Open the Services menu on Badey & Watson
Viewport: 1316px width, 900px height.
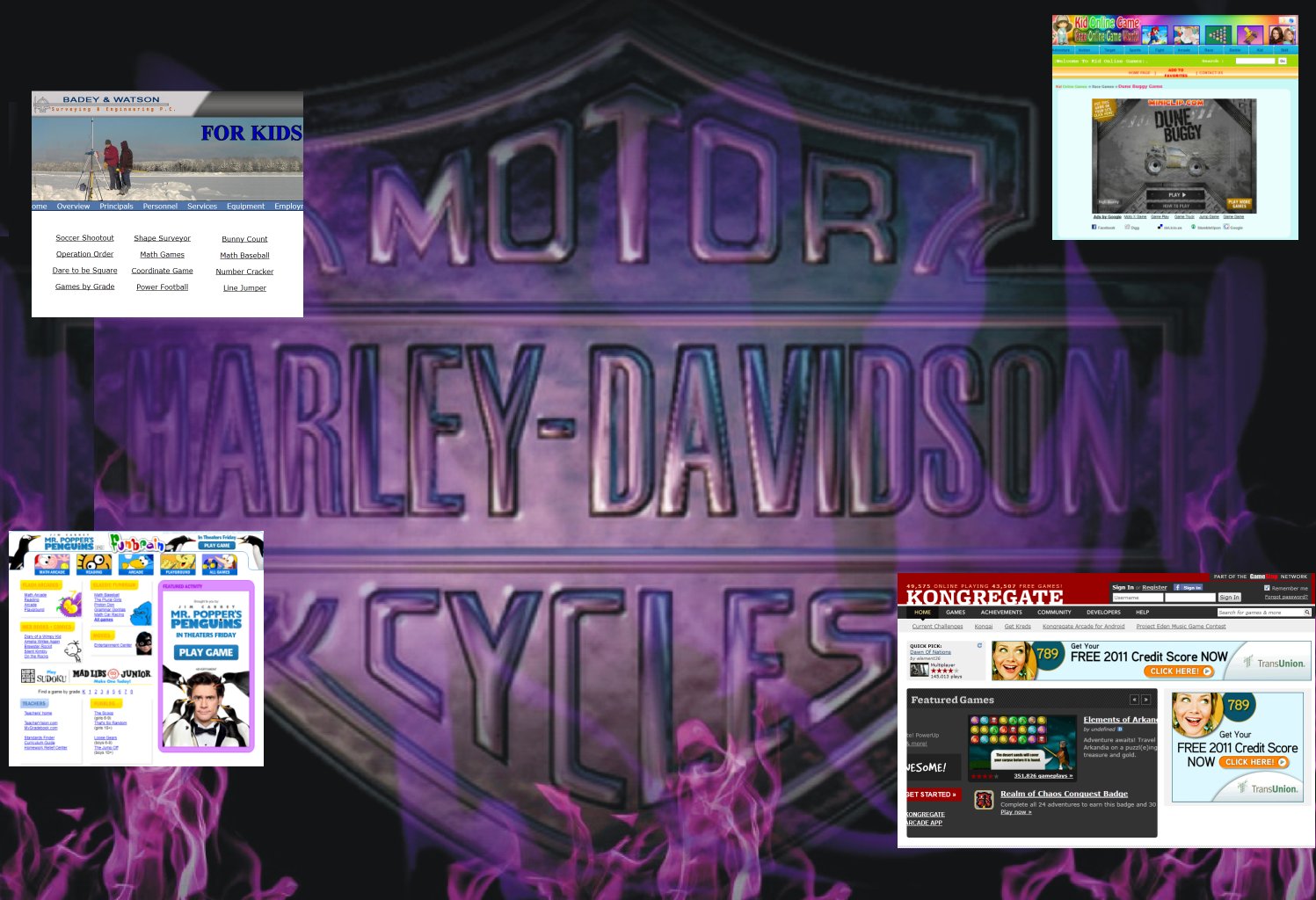[x=202, y=207]
